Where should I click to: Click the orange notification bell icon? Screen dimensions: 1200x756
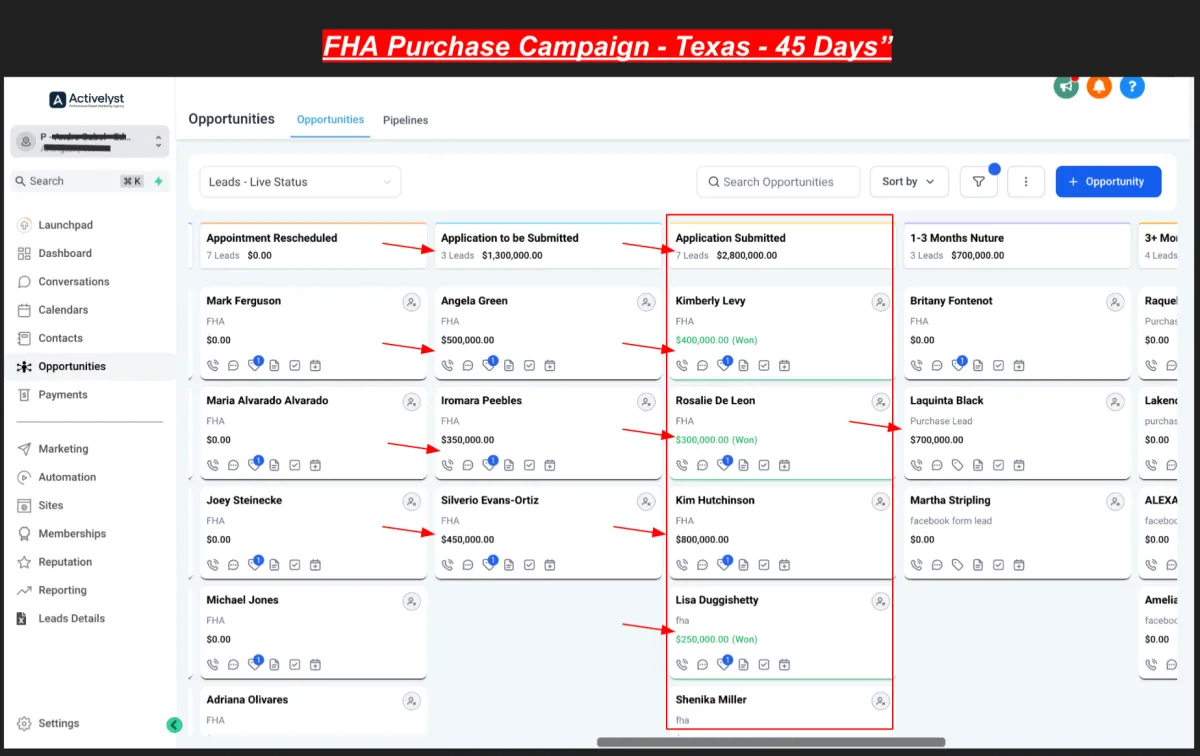(1099, 87)
